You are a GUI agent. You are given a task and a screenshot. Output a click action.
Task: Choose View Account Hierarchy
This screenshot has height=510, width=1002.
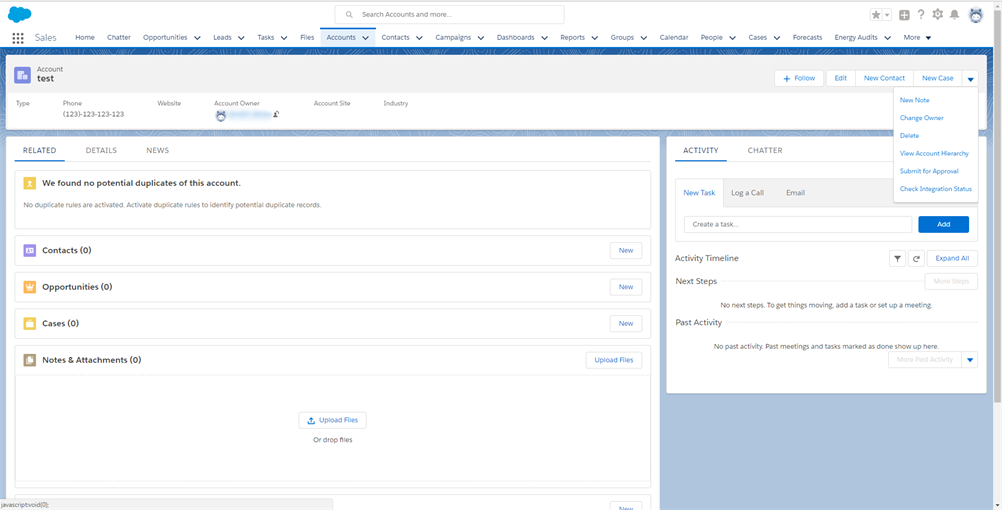click(x=934, y=153)
